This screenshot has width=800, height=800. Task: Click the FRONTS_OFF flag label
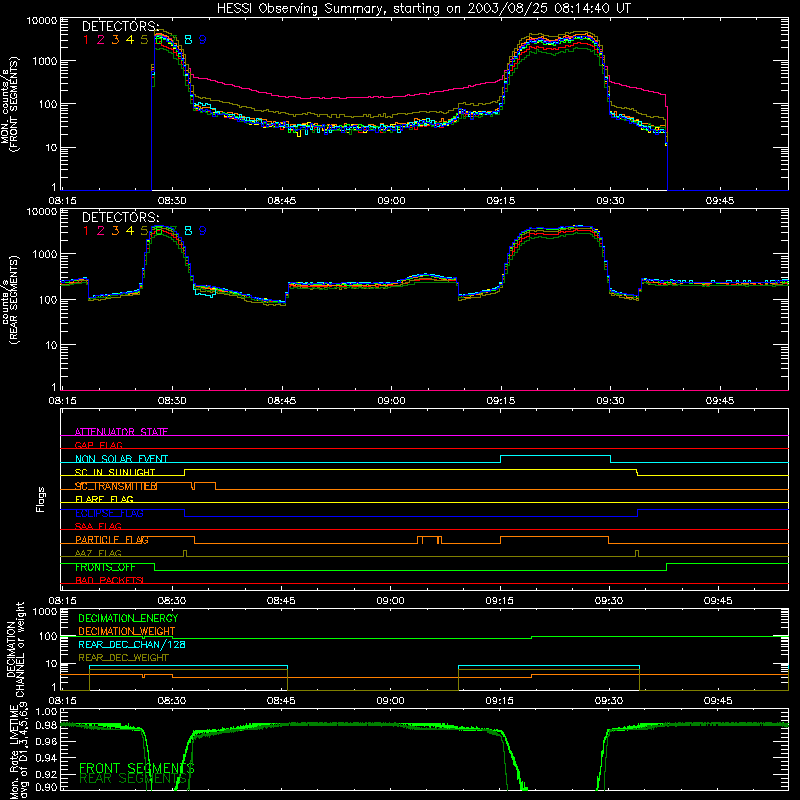tap(105, 567)
